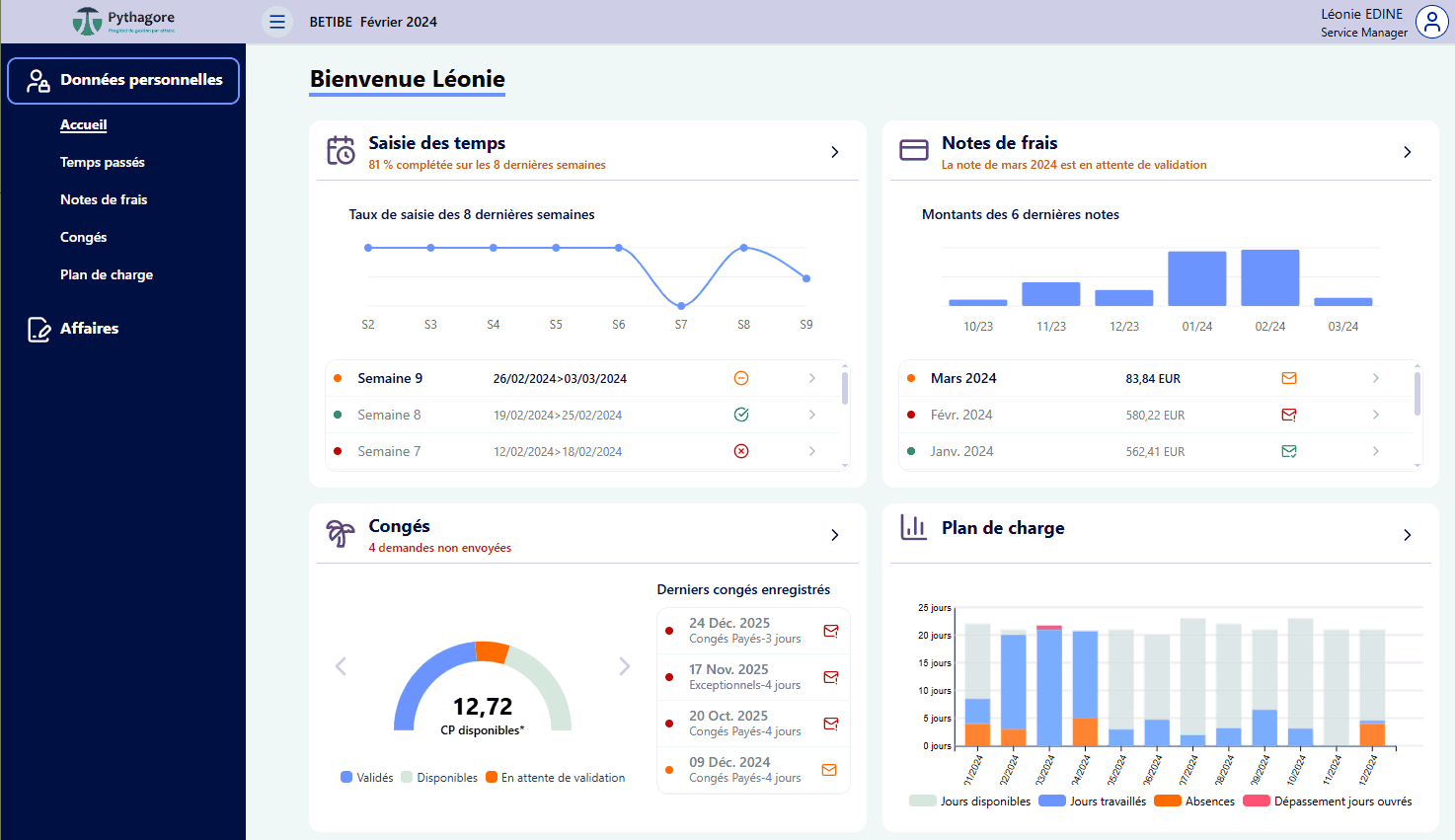This screenshot has width=1455, height=840.
Task: Click next arrow on the congés gauge
Action: tap(624, 666)
